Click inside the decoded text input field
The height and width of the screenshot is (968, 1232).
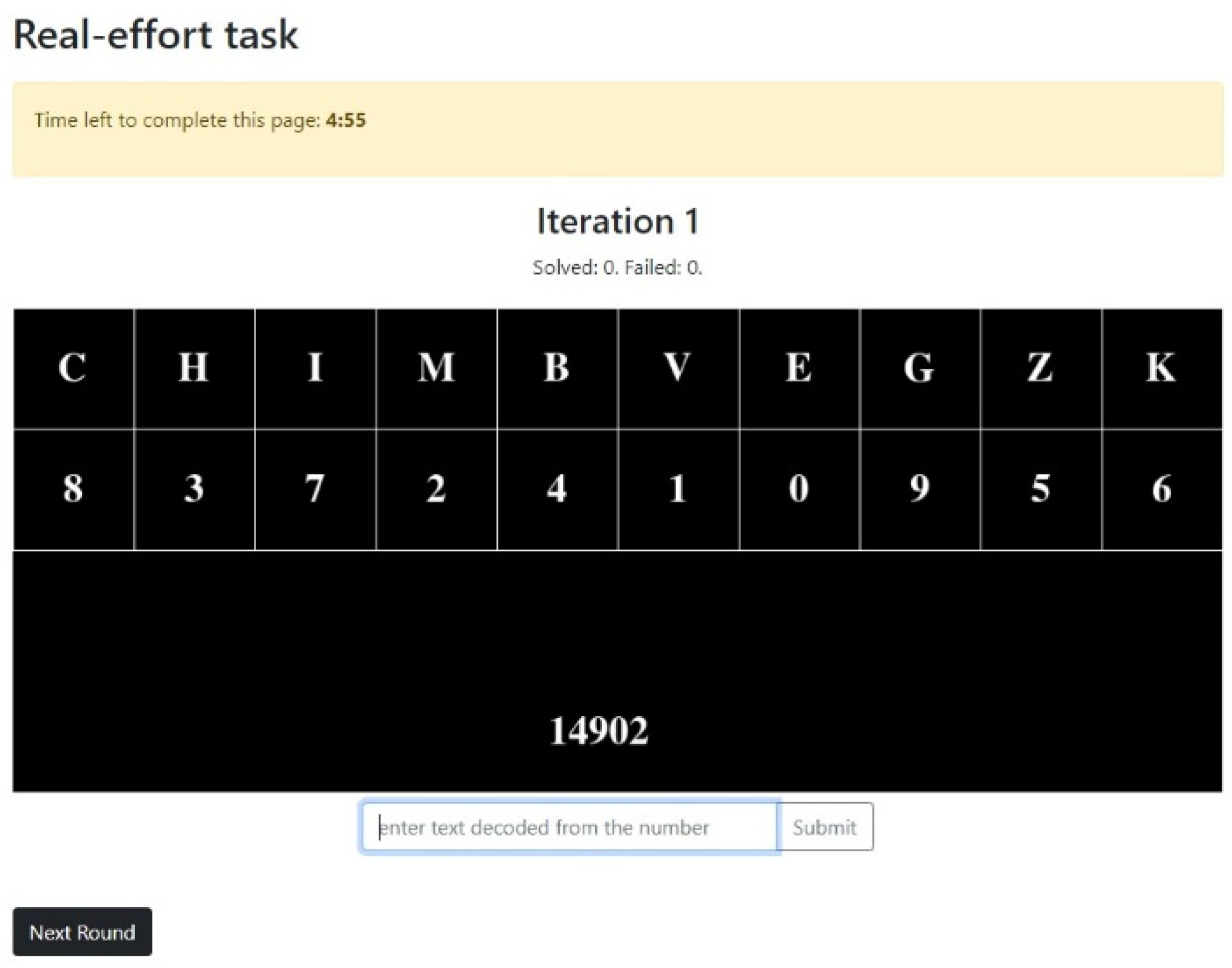pos(571,826)
